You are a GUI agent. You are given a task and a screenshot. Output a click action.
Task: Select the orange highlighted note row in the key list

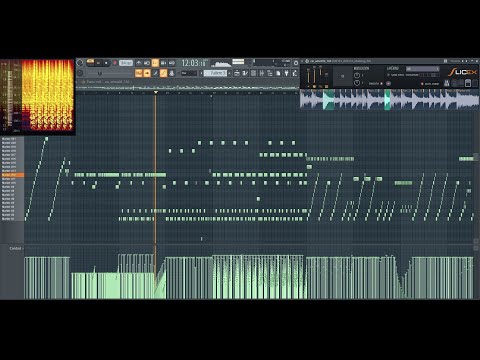pos(12,175)
